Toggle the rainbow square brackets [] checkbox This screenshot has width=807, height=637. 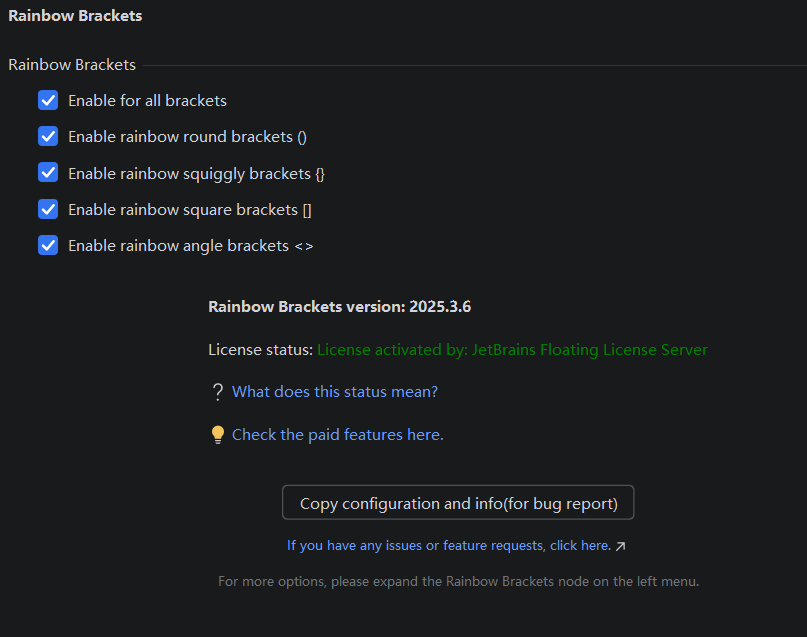pyautogui.click(x=48, y=209)
